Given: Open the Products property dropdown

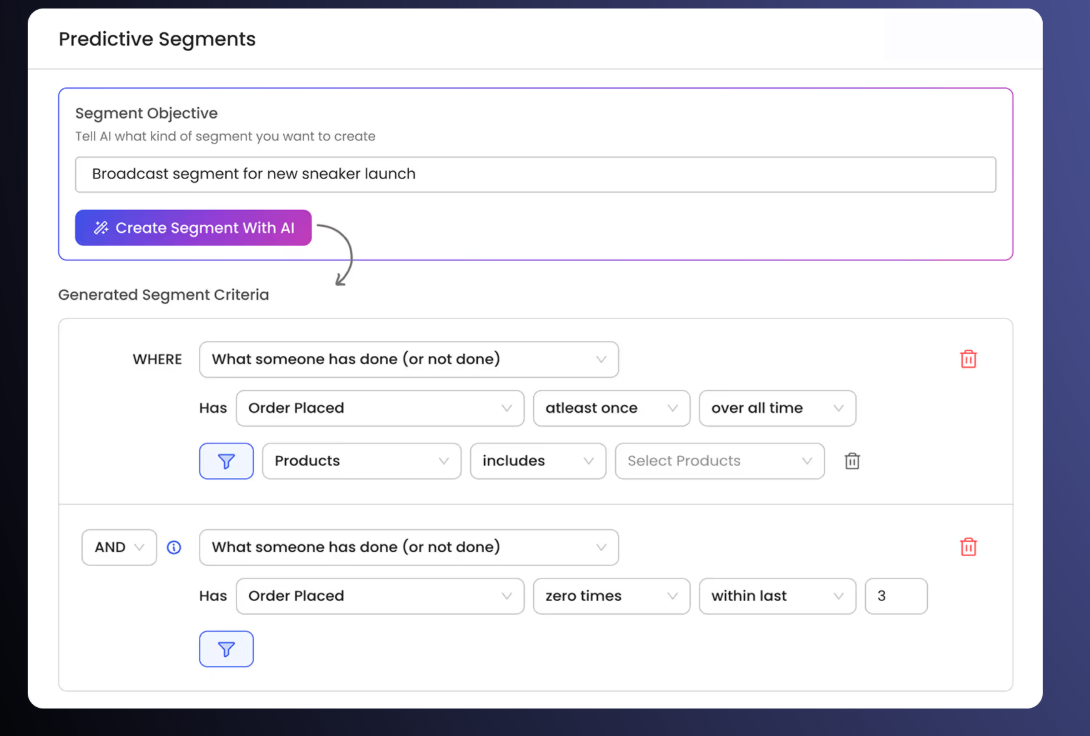Looking at the screenshot, I should (x=361, y=461).
